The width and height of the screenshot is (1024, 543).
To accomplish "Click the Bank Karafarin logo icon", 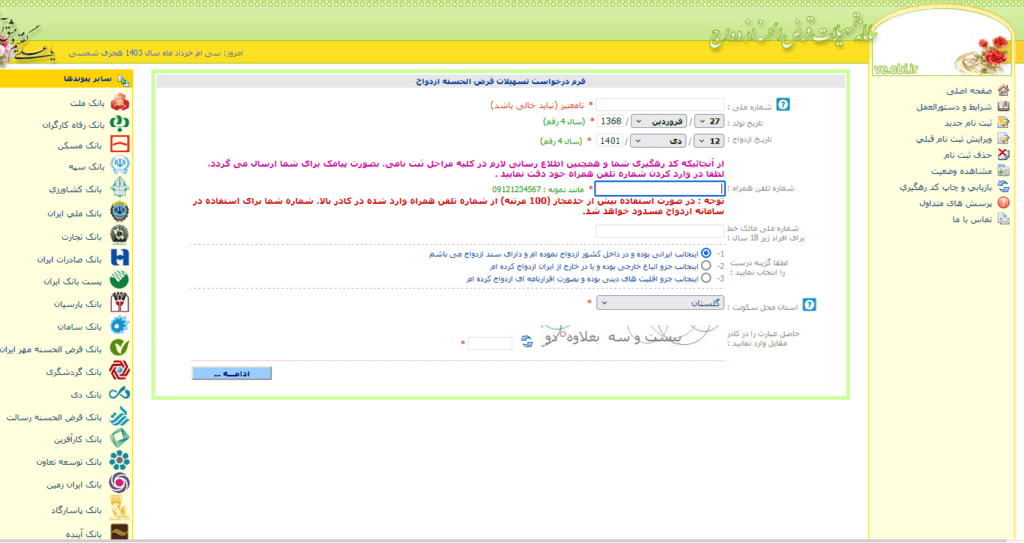I will pos(120,438).
